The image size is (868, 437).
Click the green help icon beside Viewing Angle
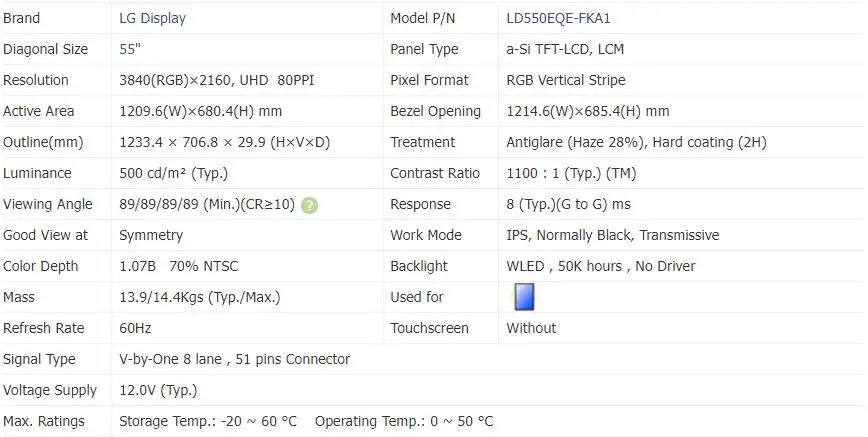pyautogui.click(x=310, y=205)
